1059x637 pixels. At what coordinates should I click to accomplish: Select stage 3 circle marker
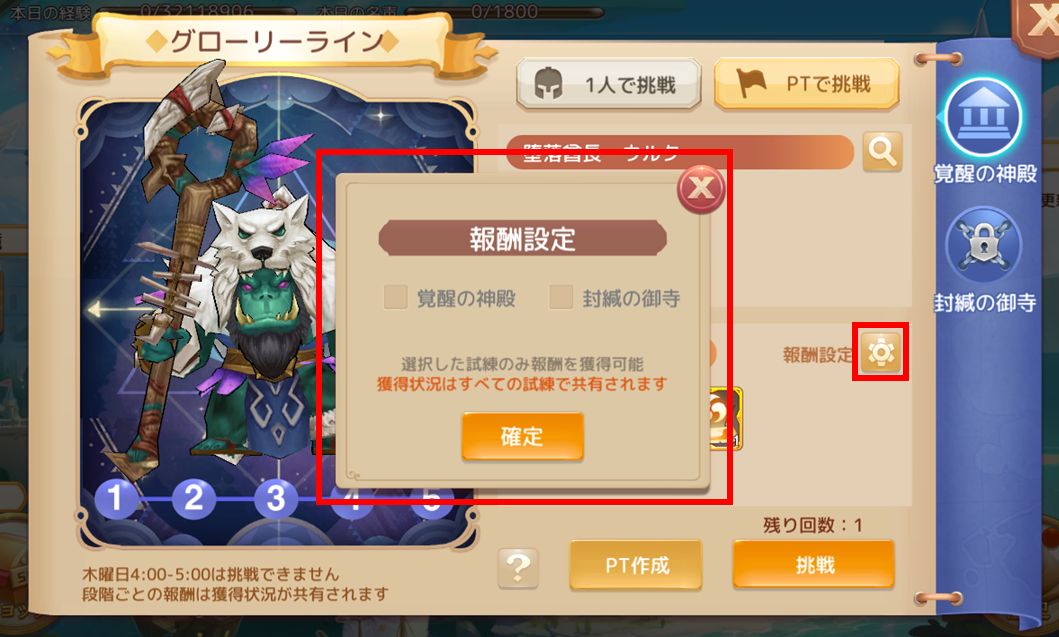point(276,499)
